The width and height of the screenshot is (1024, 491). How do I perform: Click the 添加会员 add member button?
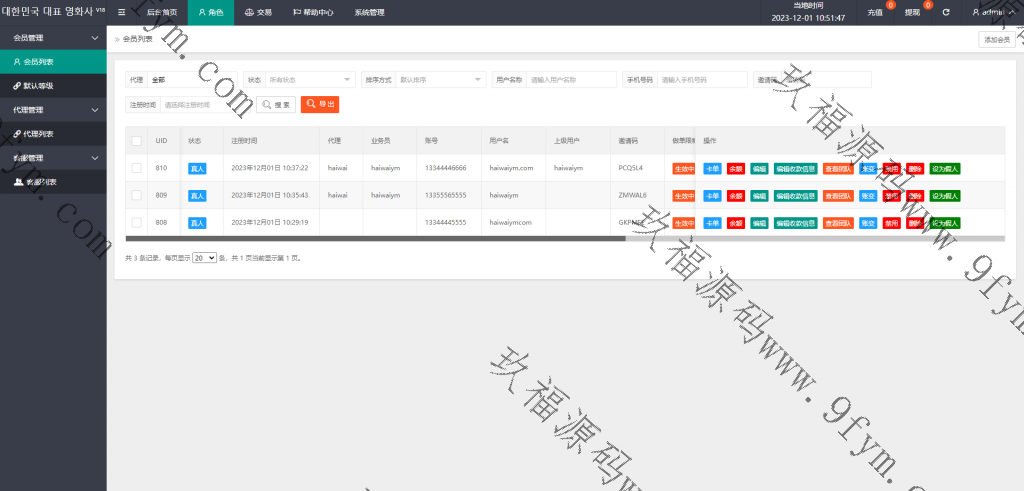coord(996,39)
